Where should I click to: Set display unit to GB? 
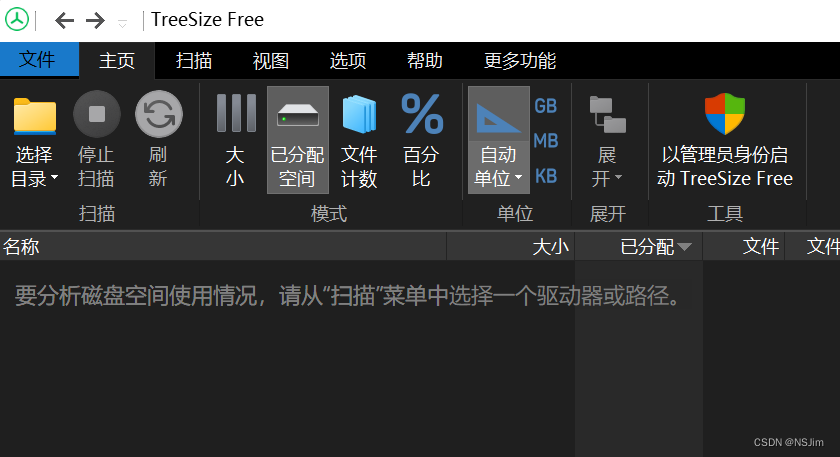(x=546, y=106)
